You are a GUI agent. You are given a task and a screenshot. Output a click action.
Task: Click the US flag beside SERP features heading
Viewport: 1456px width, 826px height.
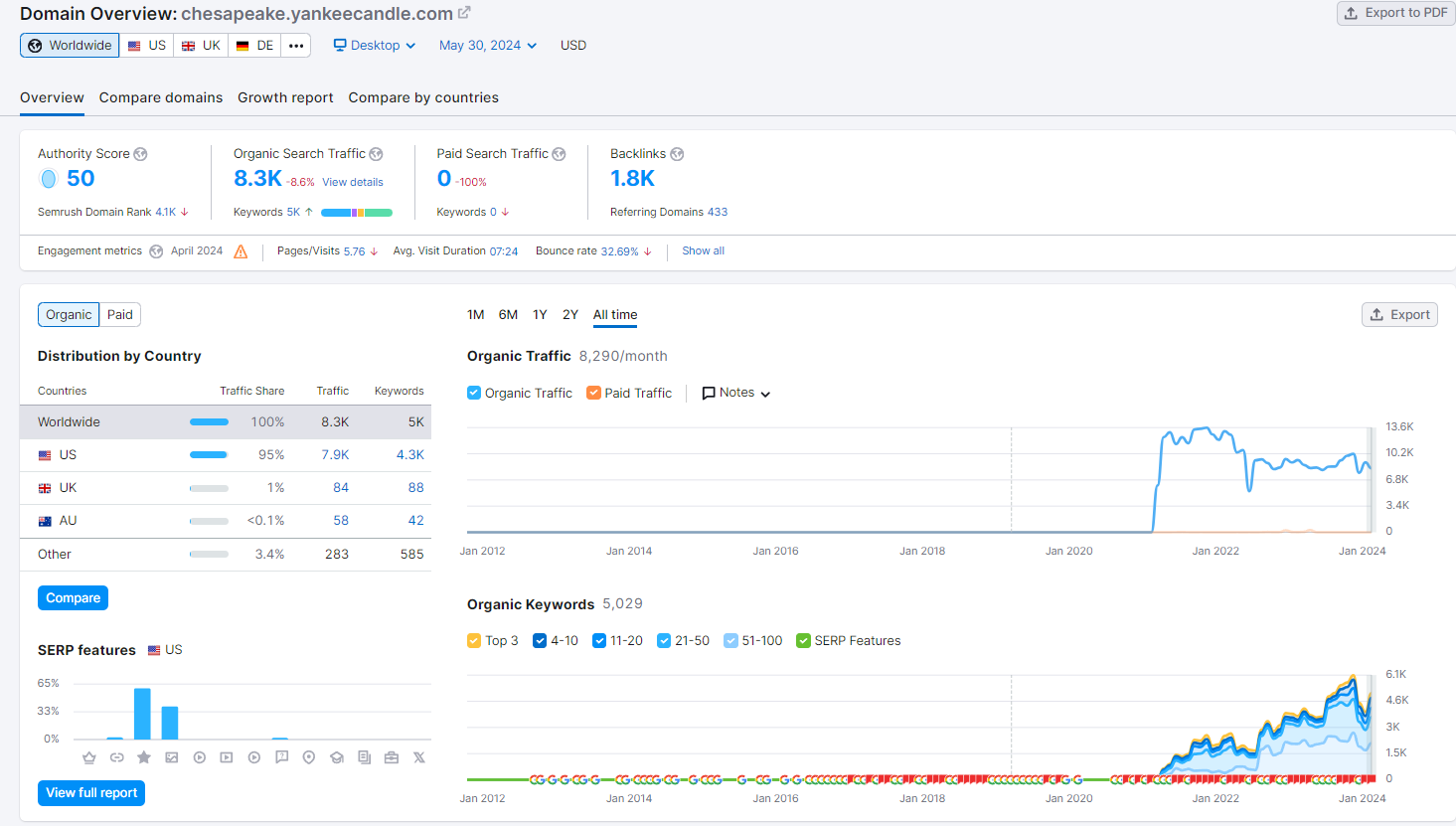click(154, 650)
